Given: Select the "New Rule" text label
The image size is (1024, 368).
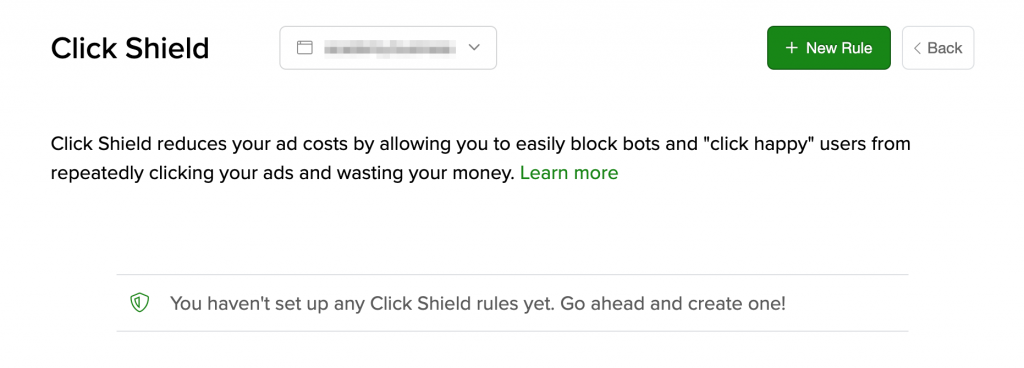Looking at the screenshot, I should point(839,48).
